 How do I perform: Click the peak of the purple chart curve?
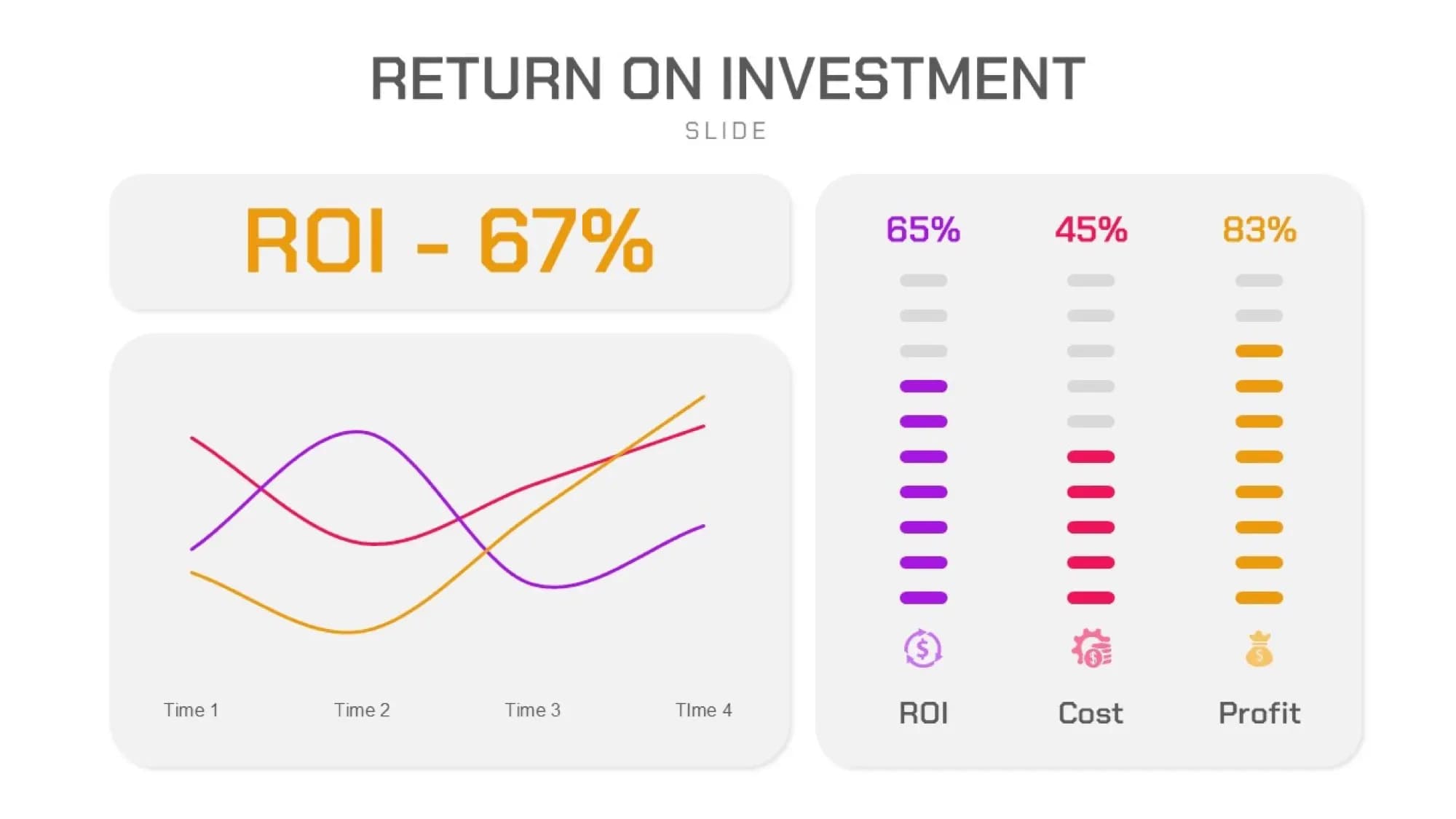tap(357, 432)
